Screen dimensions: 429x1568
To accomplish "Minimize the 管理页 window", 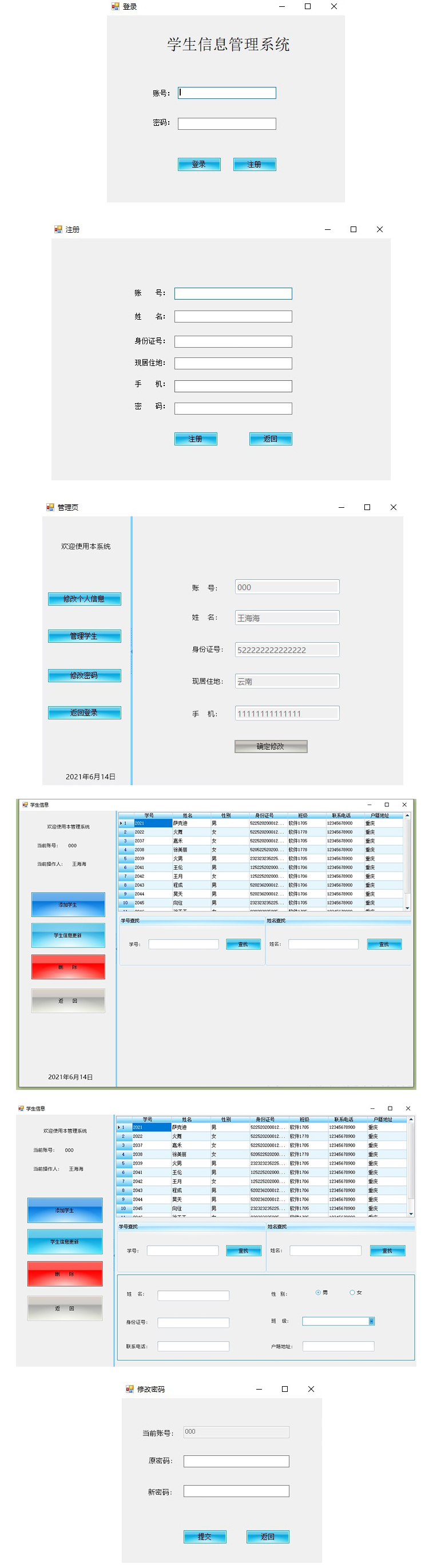I will pos(341,507).
